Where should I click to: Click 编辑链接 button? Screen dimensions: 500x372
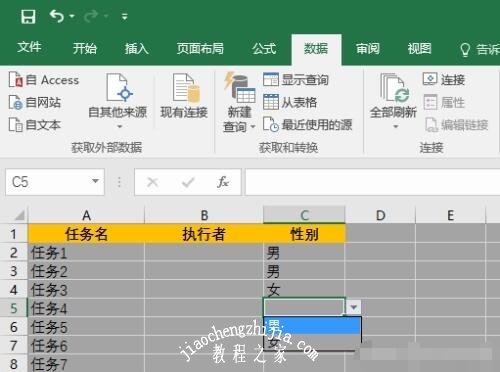tap(457, 125)
